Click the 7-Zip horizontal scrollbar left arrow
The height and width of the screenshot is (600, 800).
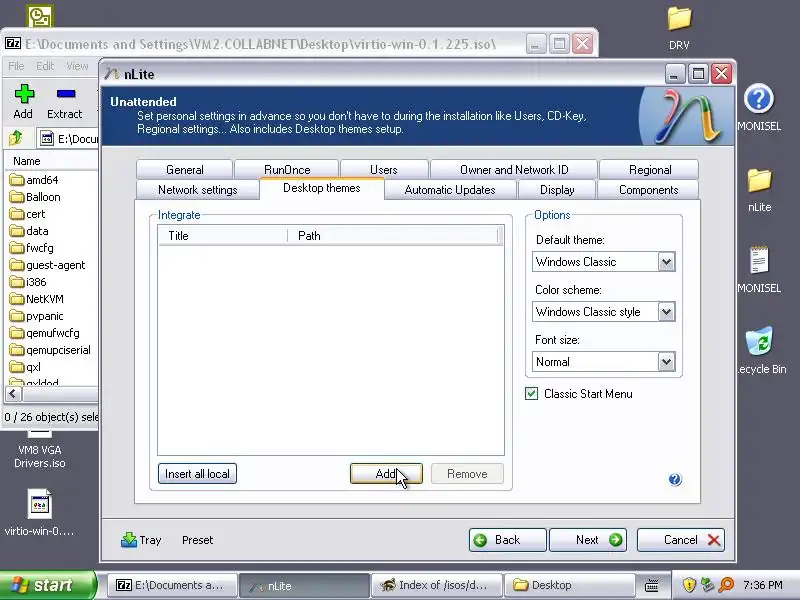[x=13, y=393]
